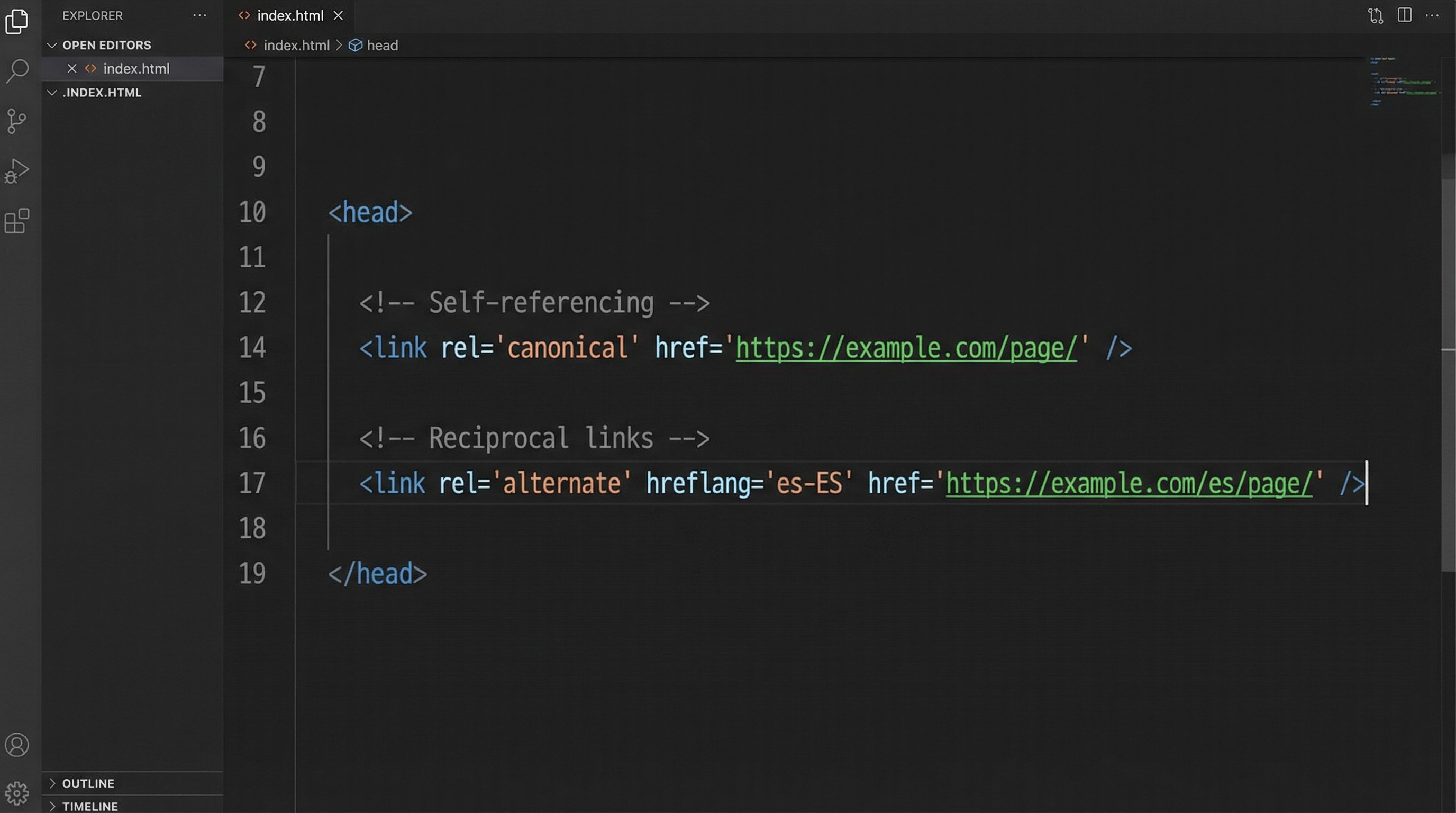Open More Actions menu for the editor

point(1434,15)
